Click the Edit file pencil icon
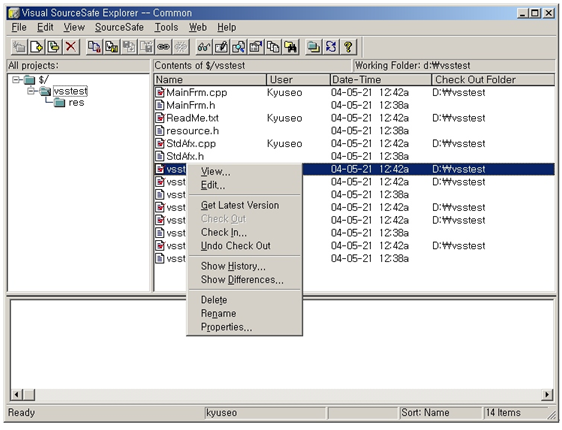This screenshot has height=430, width=562. 221,47
